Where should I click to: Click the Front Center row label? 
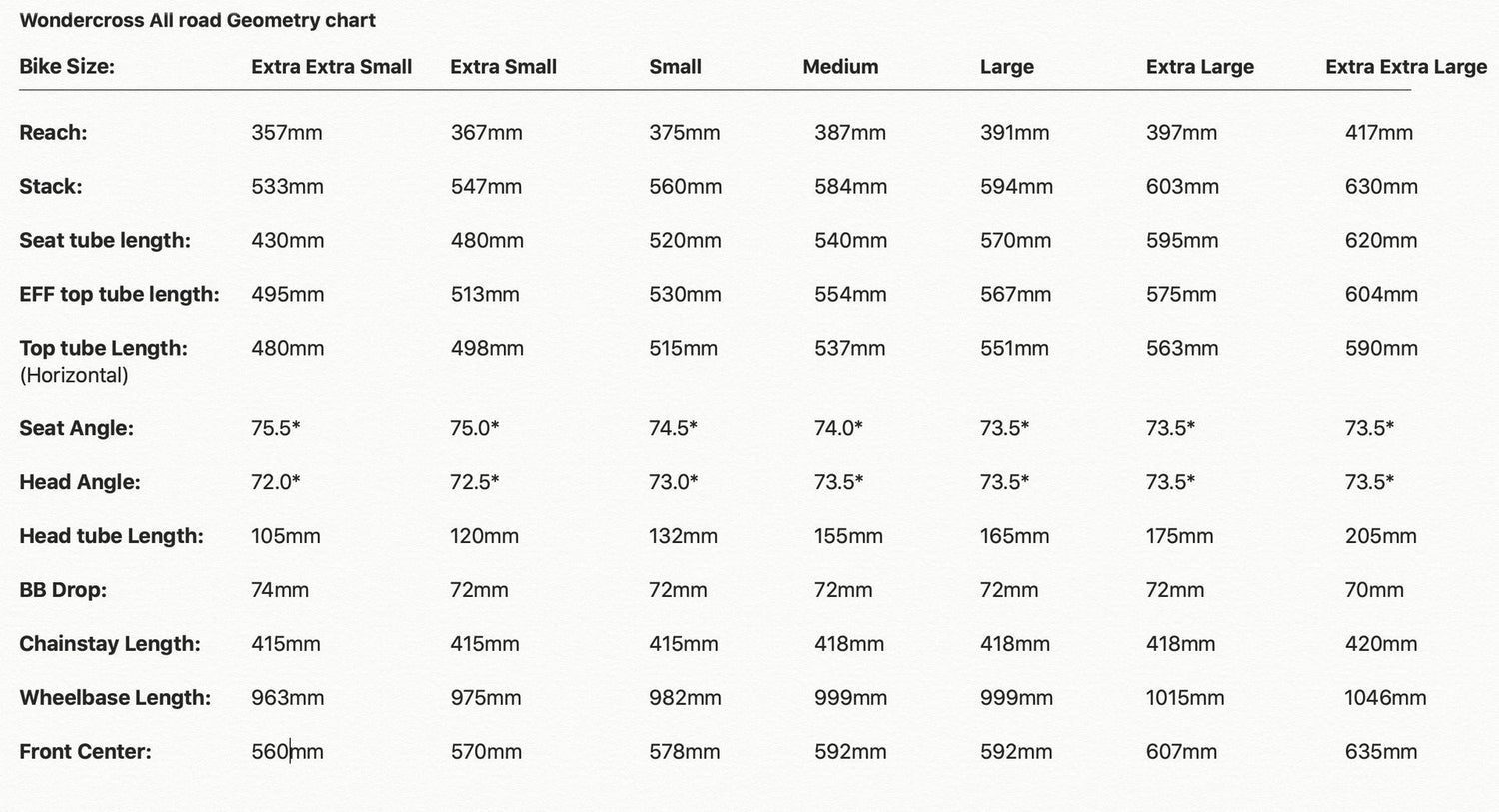(x=85, y=752)
